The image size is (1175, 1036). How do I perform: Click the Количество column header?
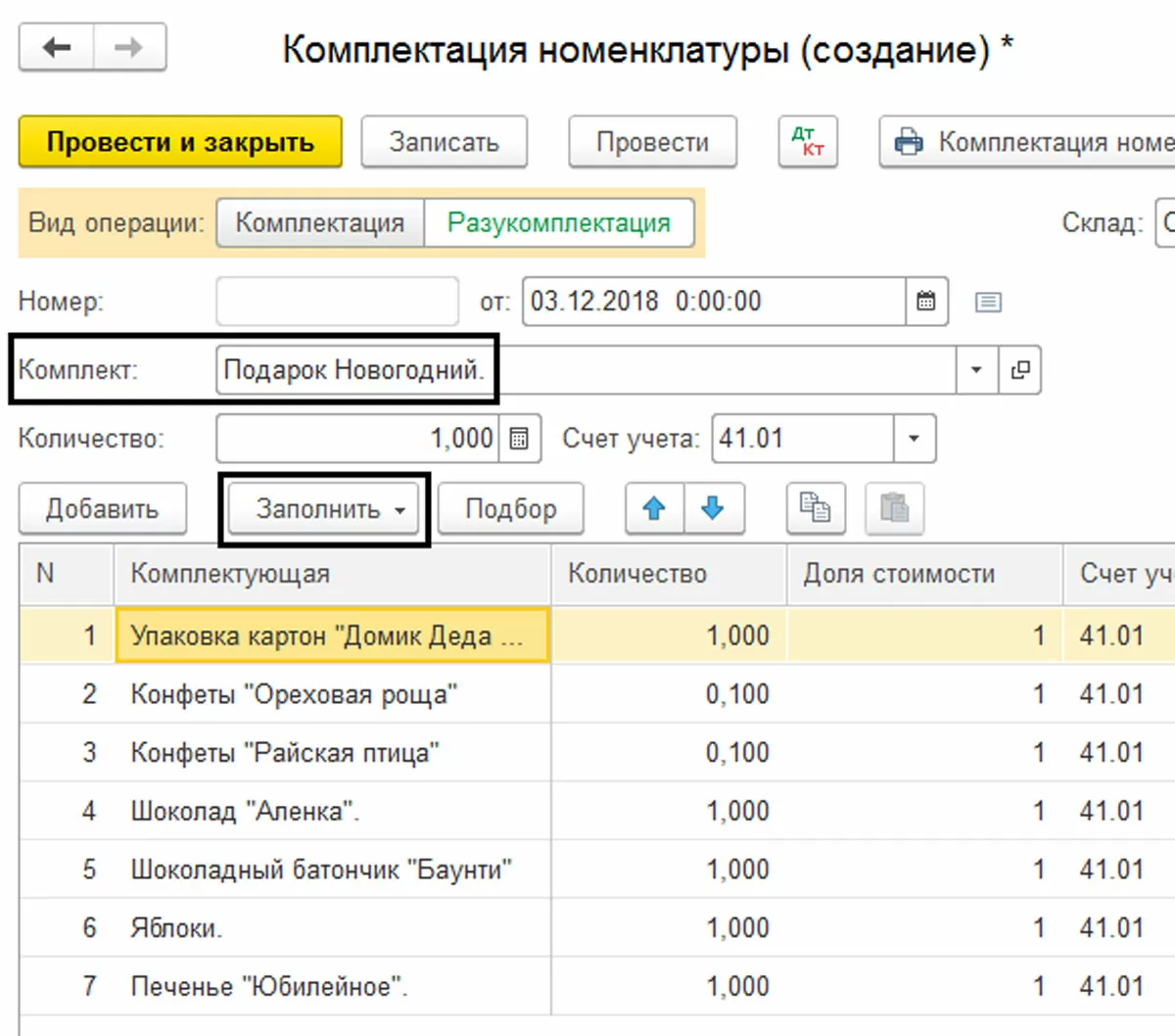[669, 574]
